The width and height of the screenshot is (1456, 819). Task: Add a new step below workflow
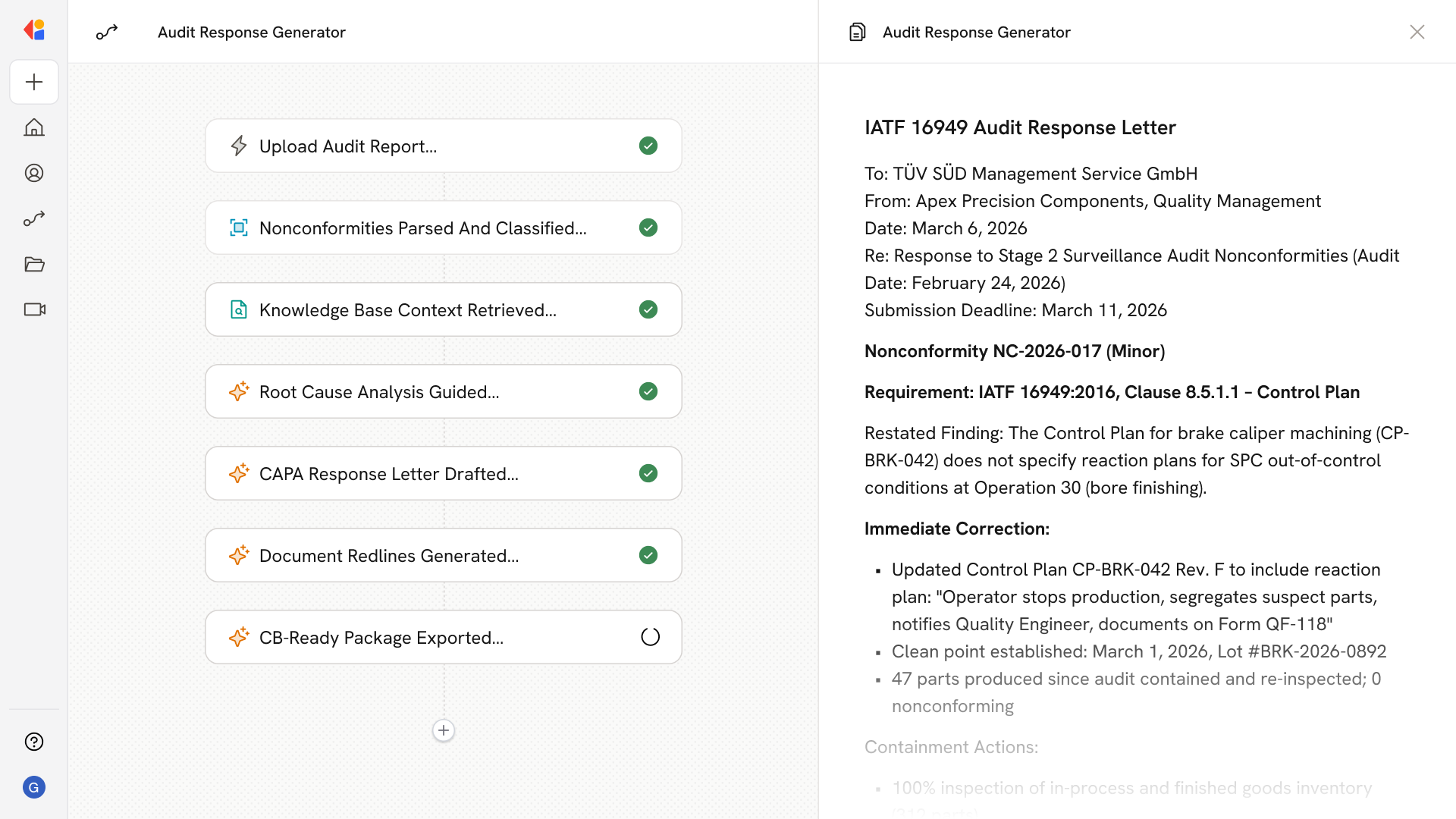(444, 730)
